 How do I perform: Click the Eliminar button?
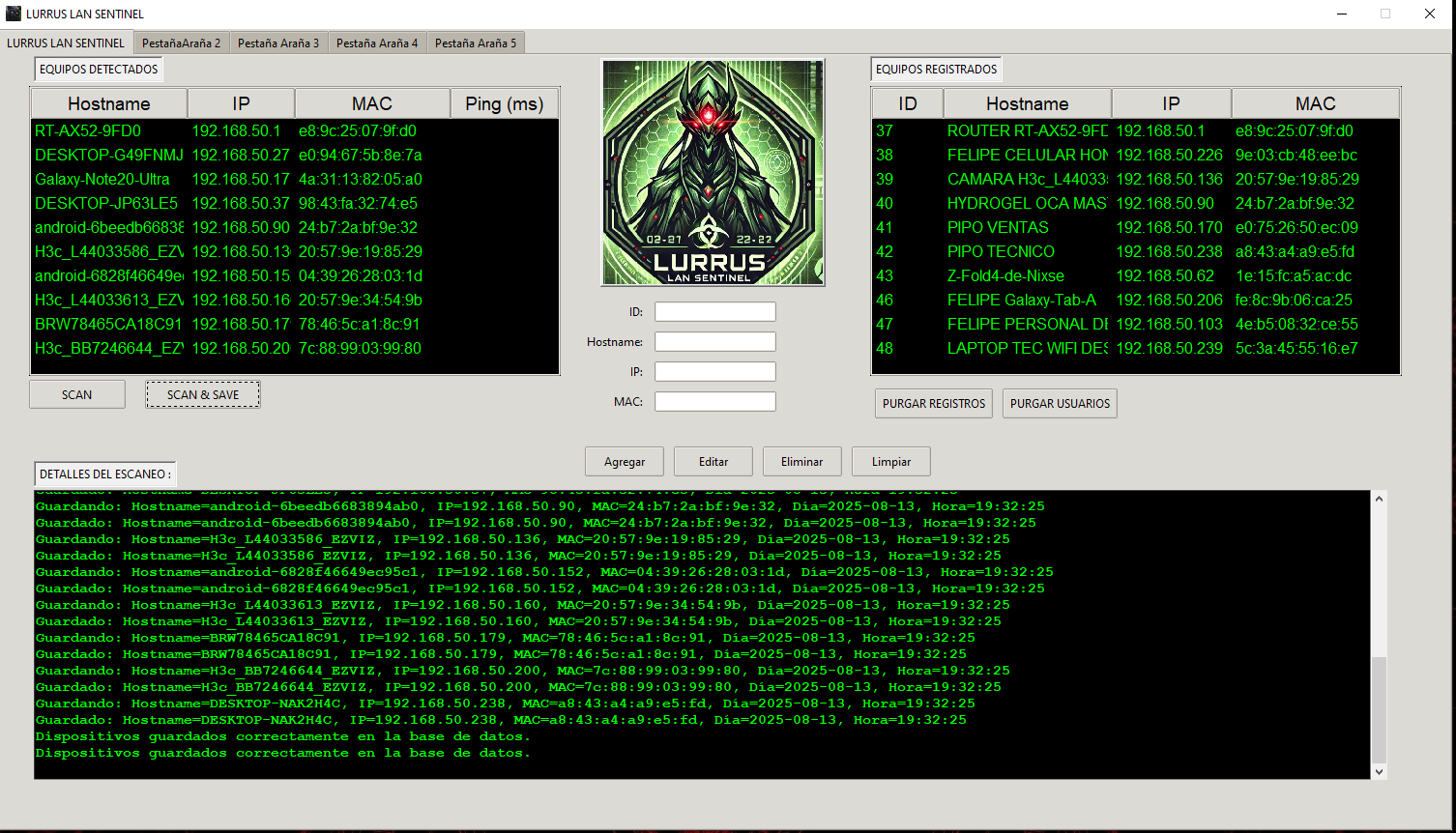802,462
